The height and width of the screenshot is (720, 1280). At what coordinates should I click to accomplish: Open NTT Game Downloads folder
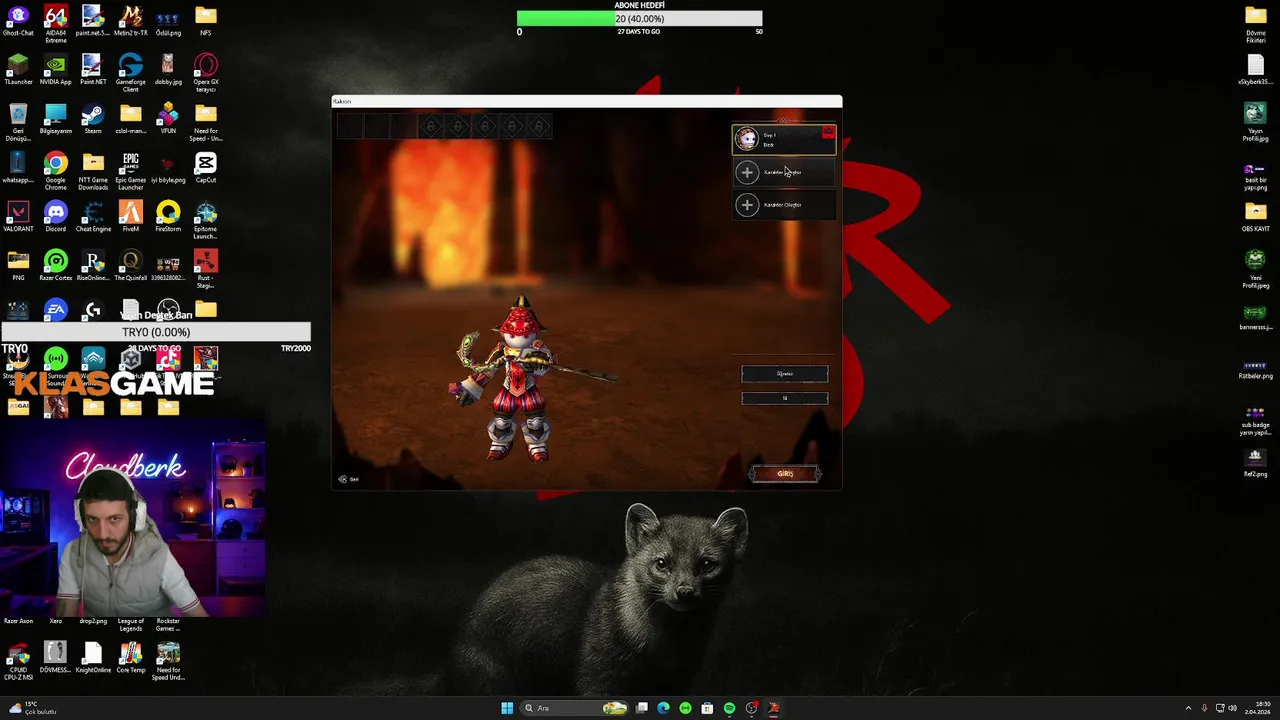[x=93, y=171]
